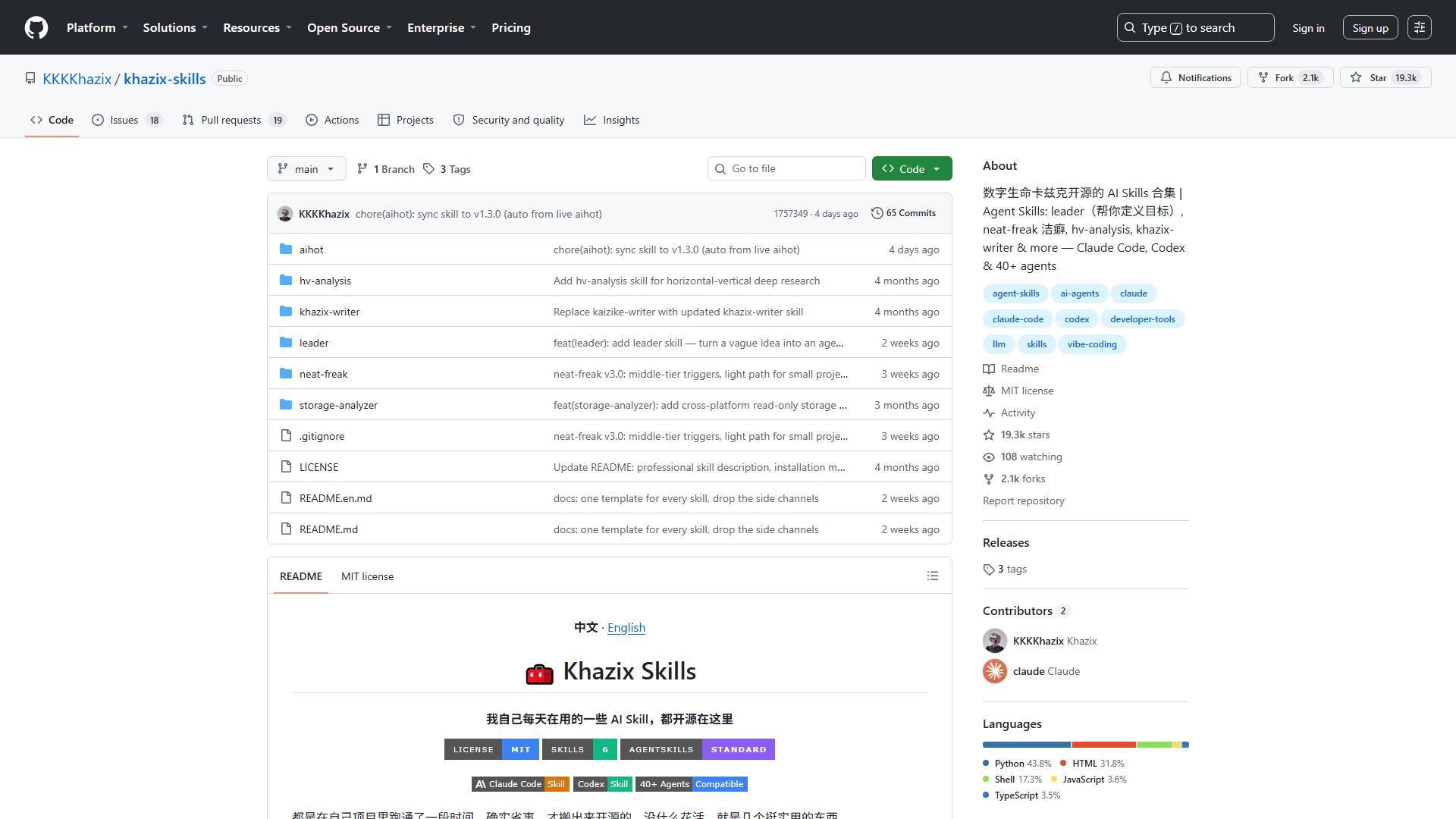Click the Go to file field

pyautogui.click(x=786, y=168)
